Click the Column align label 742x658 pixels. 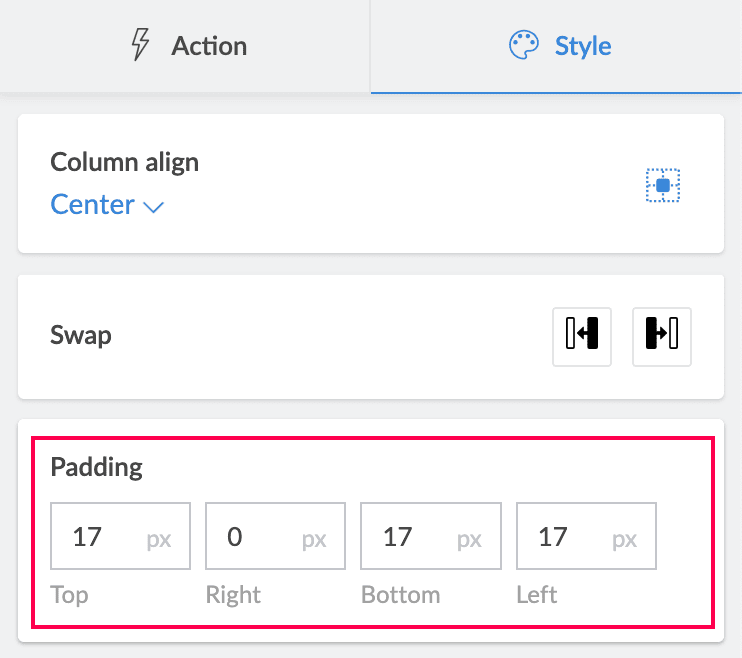(124, 162)
